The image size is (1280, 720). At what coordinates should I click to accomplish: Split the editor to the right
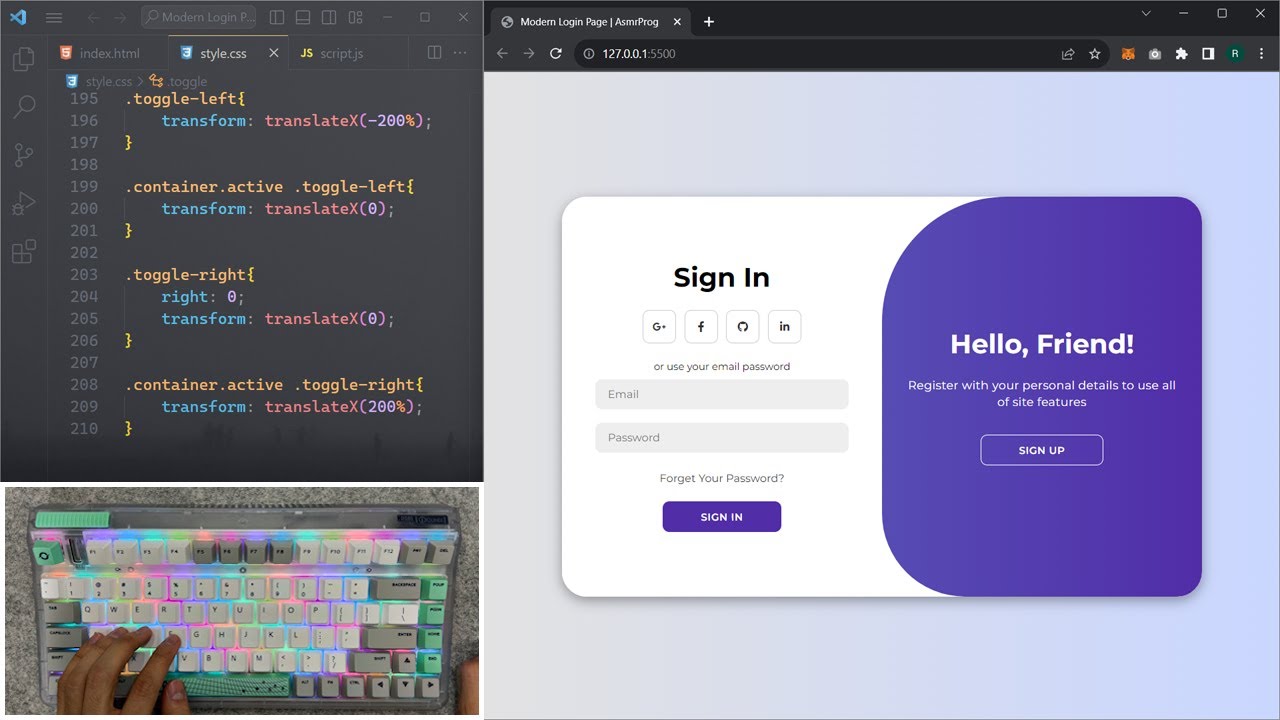click(x=434, y=53)
